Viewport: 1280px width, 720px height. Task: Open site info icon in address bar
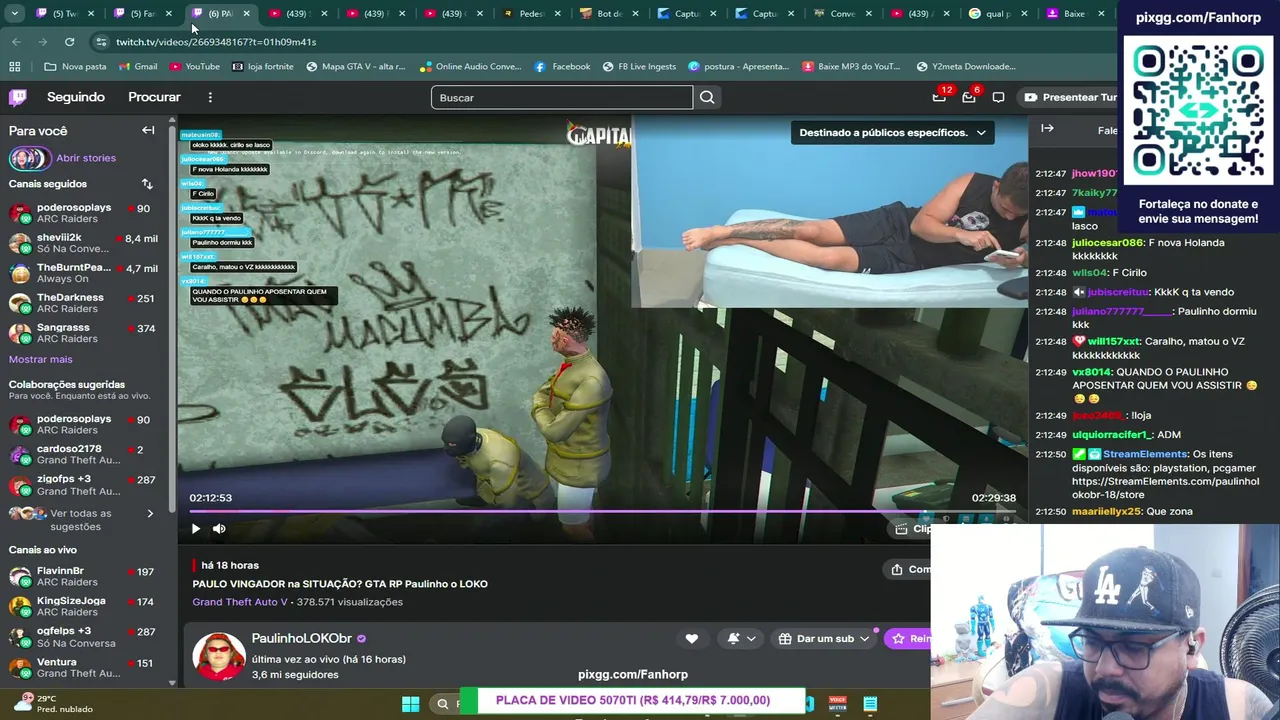tap(101, 42)
